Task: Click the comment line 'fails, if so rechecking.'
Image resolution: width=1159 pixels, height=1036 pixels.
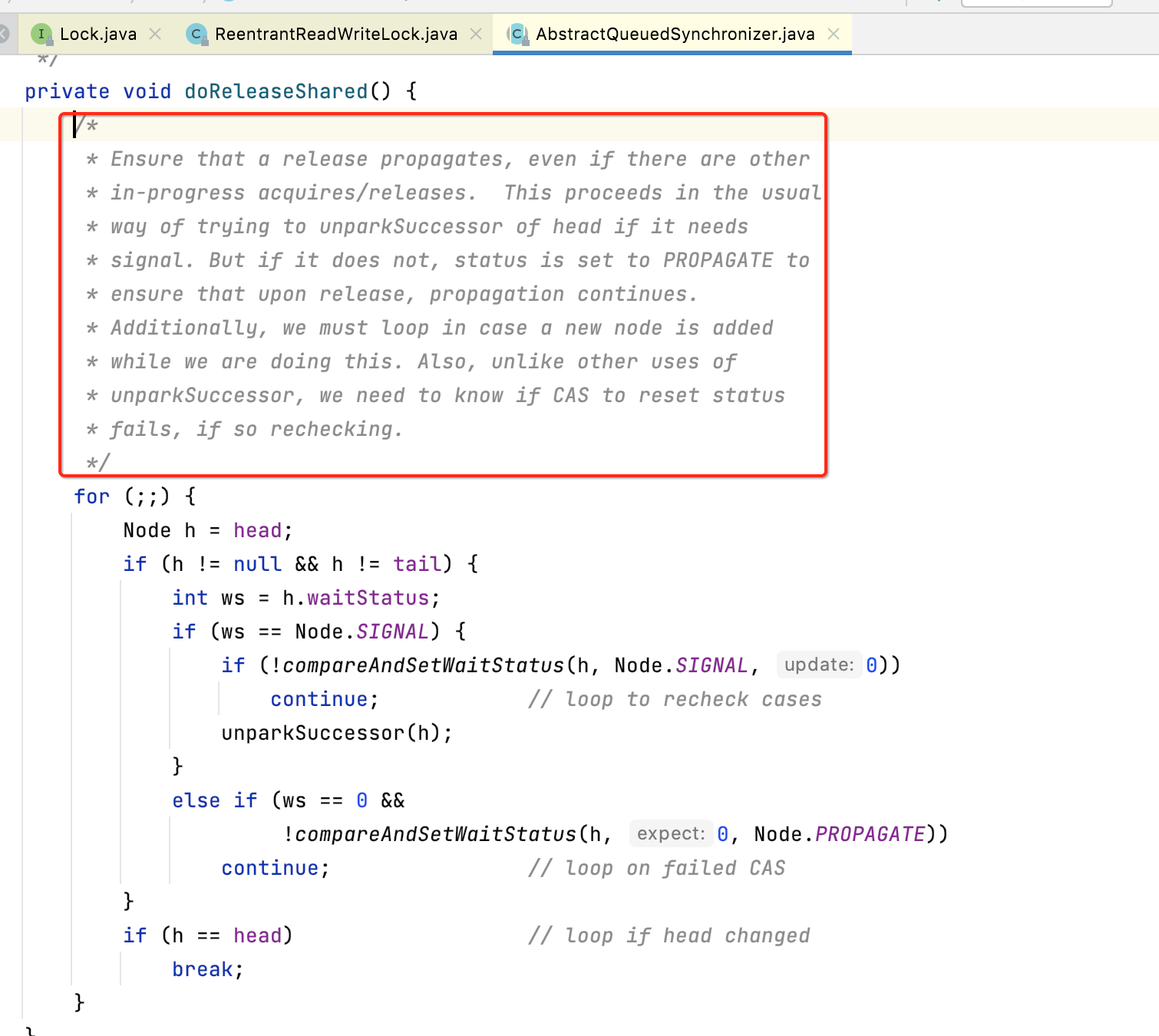Action: point(244,429)
